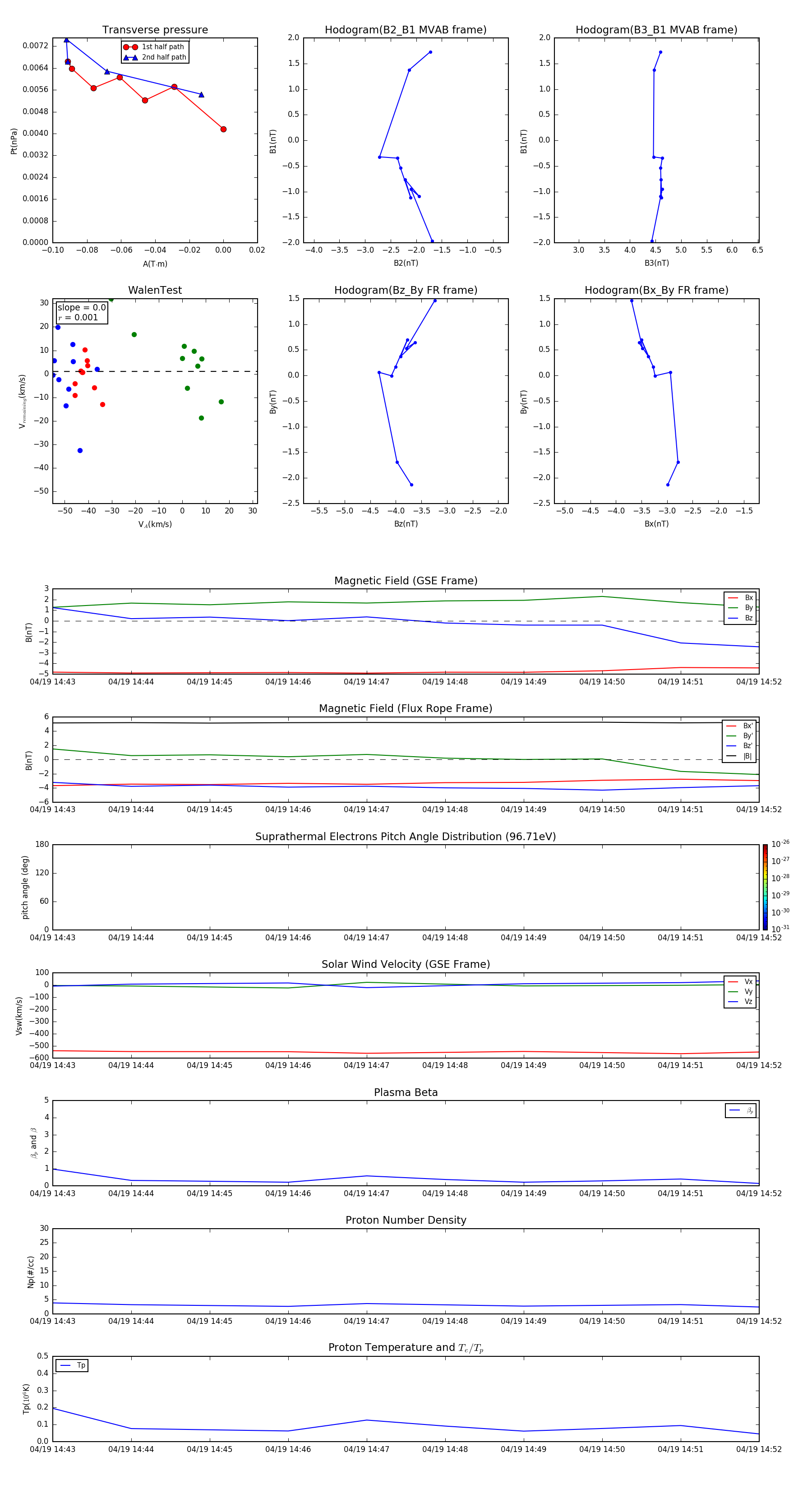Click the "Np(#/cc)" y-axis label
Screen dimensions: 812x1489
coord(31,1271)
